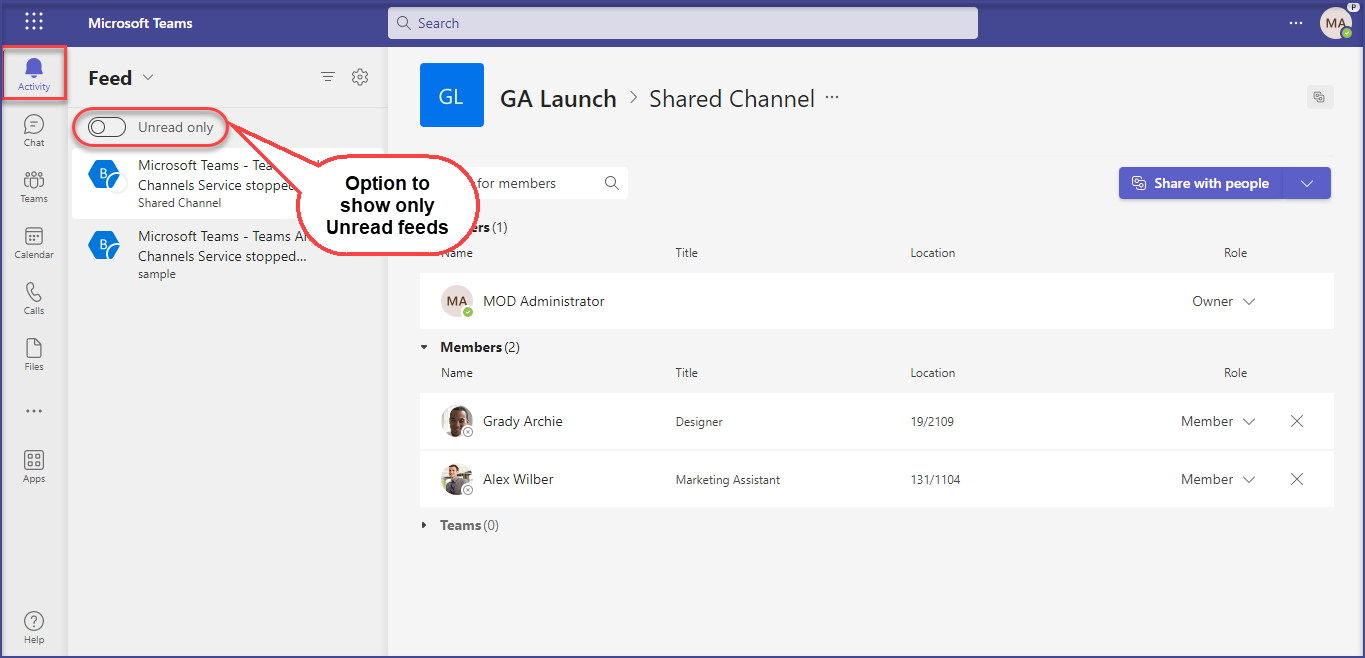Click the Search box at top
1365x658 pixels.
(x=682, y=23)
